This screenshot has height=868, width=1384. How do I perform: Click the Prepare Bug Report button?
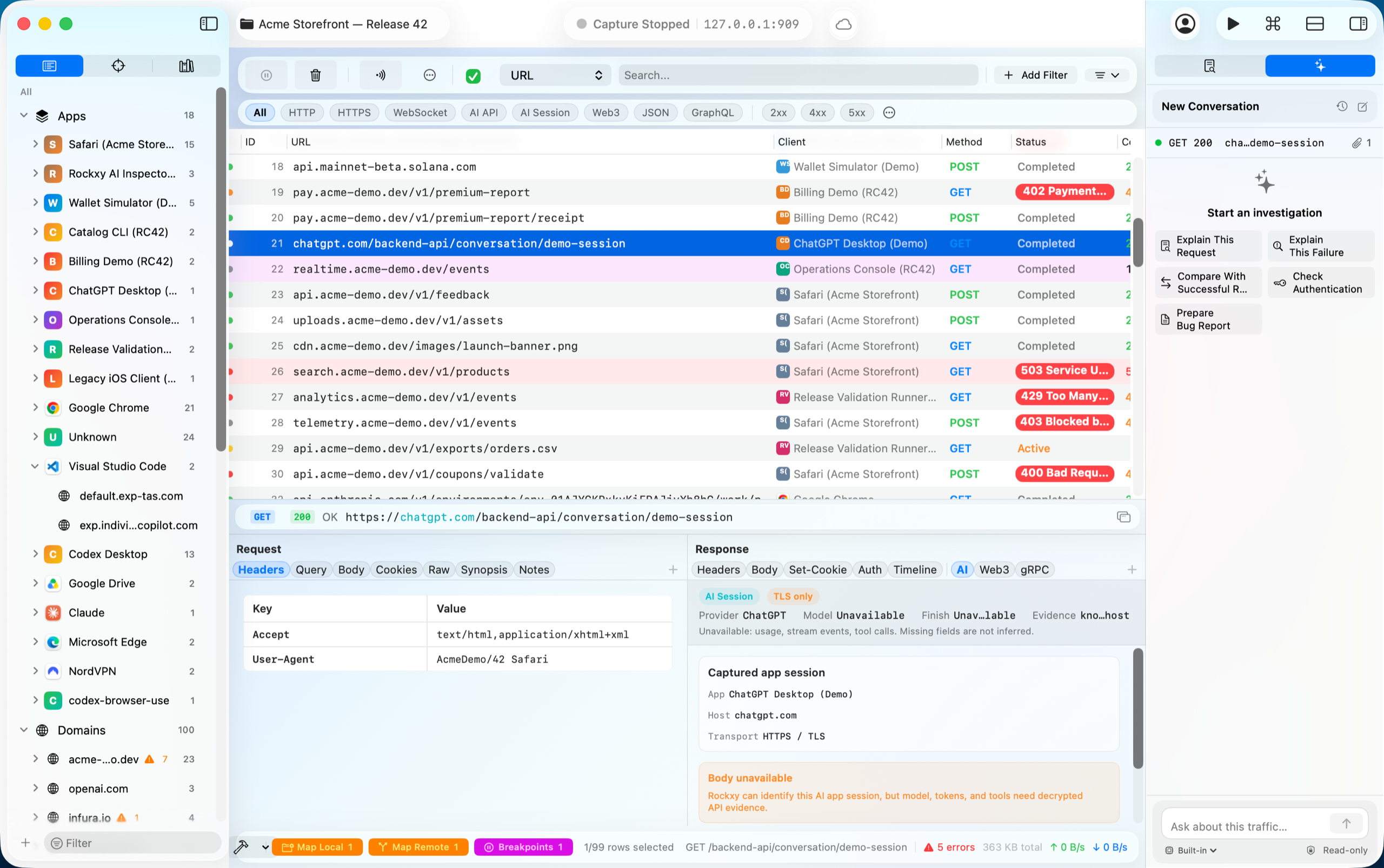point(1208,319)
